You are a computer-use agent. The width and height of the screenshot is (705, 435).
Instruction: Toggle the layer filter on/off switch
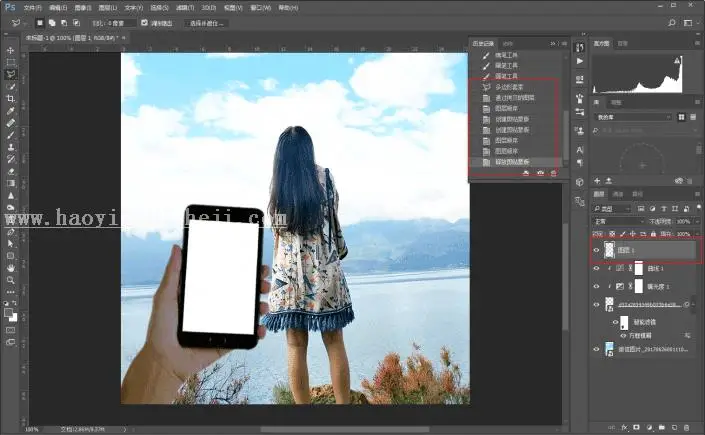click(x=699, y=207)
